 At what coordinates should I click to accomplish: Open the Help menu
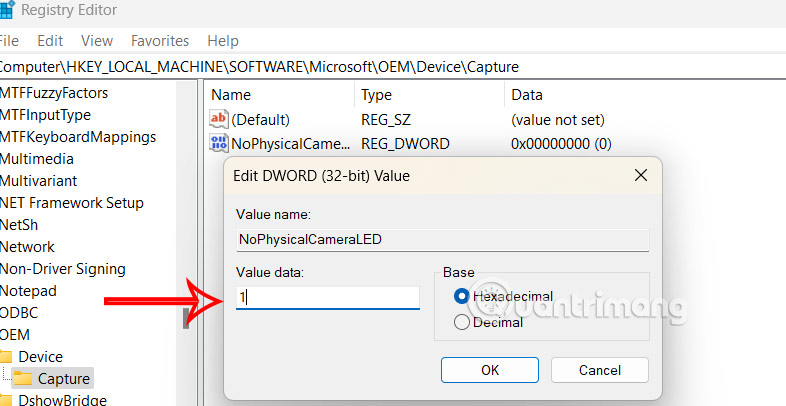pos(223,41)
